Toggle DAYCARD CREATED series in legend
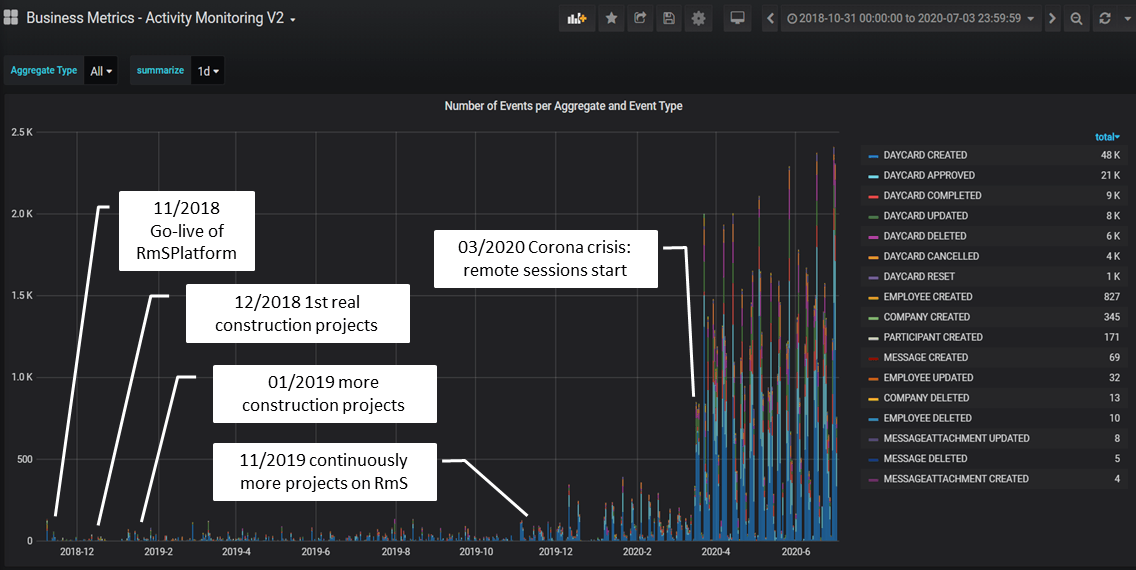 click(924, 155)
